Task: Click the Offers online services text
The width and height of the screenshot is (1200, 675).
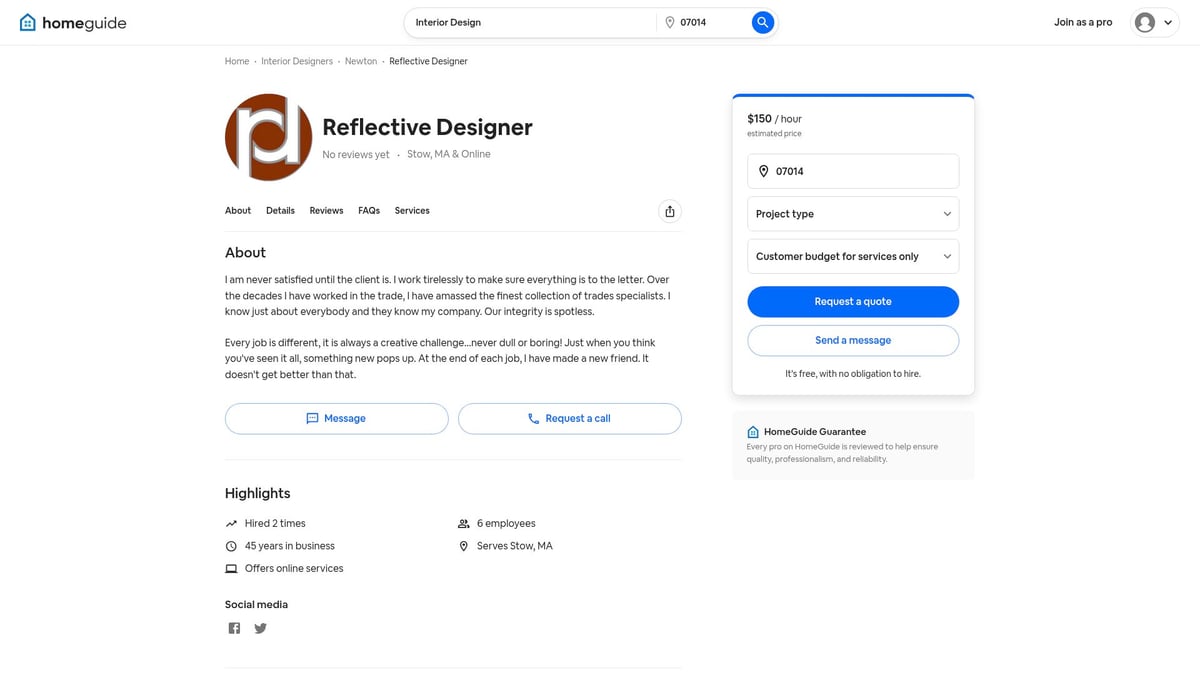Action: tap(294, 568)
